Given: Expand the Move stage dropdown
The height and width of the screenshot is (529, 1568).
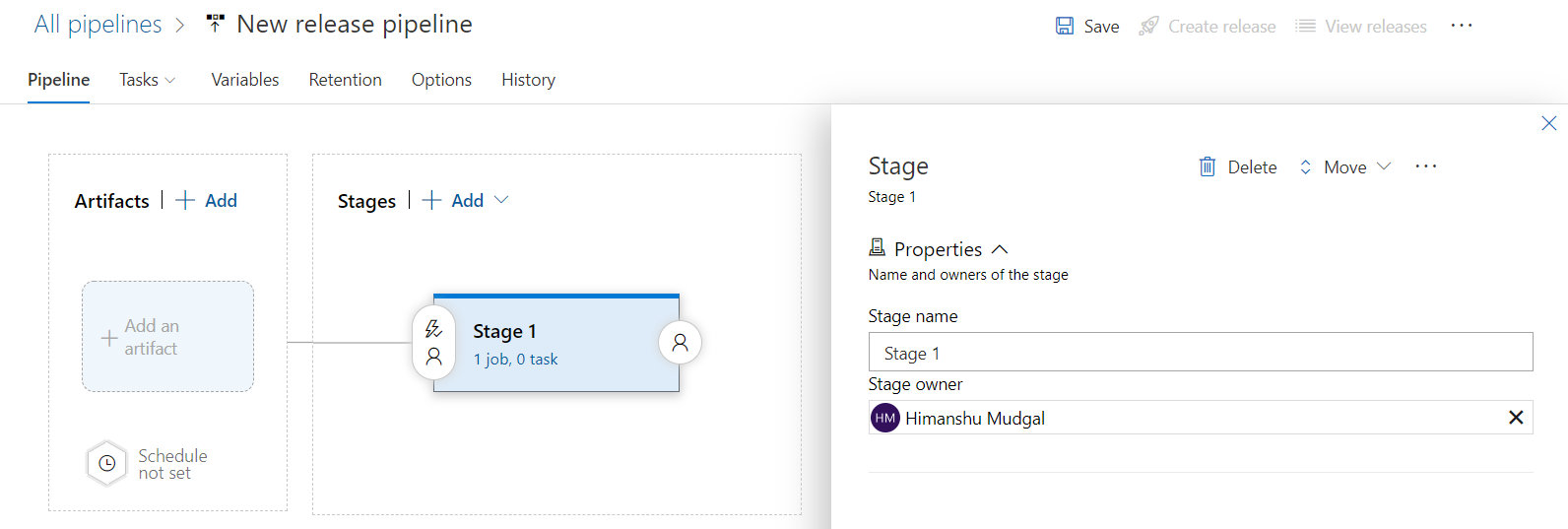Looking at the screenshot, I should click(x=1383, y=166).
